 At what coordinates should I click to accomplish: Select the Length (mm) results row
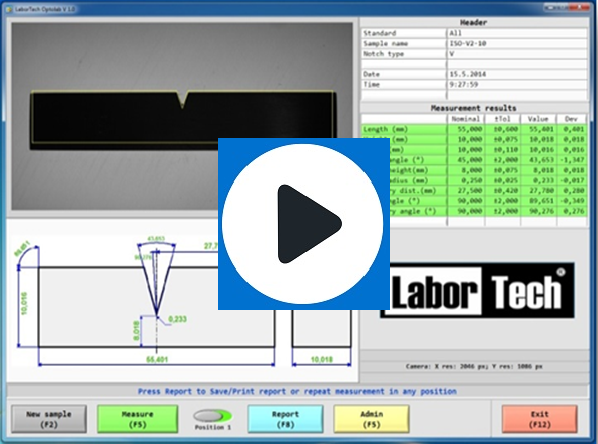tap(474, 129)
